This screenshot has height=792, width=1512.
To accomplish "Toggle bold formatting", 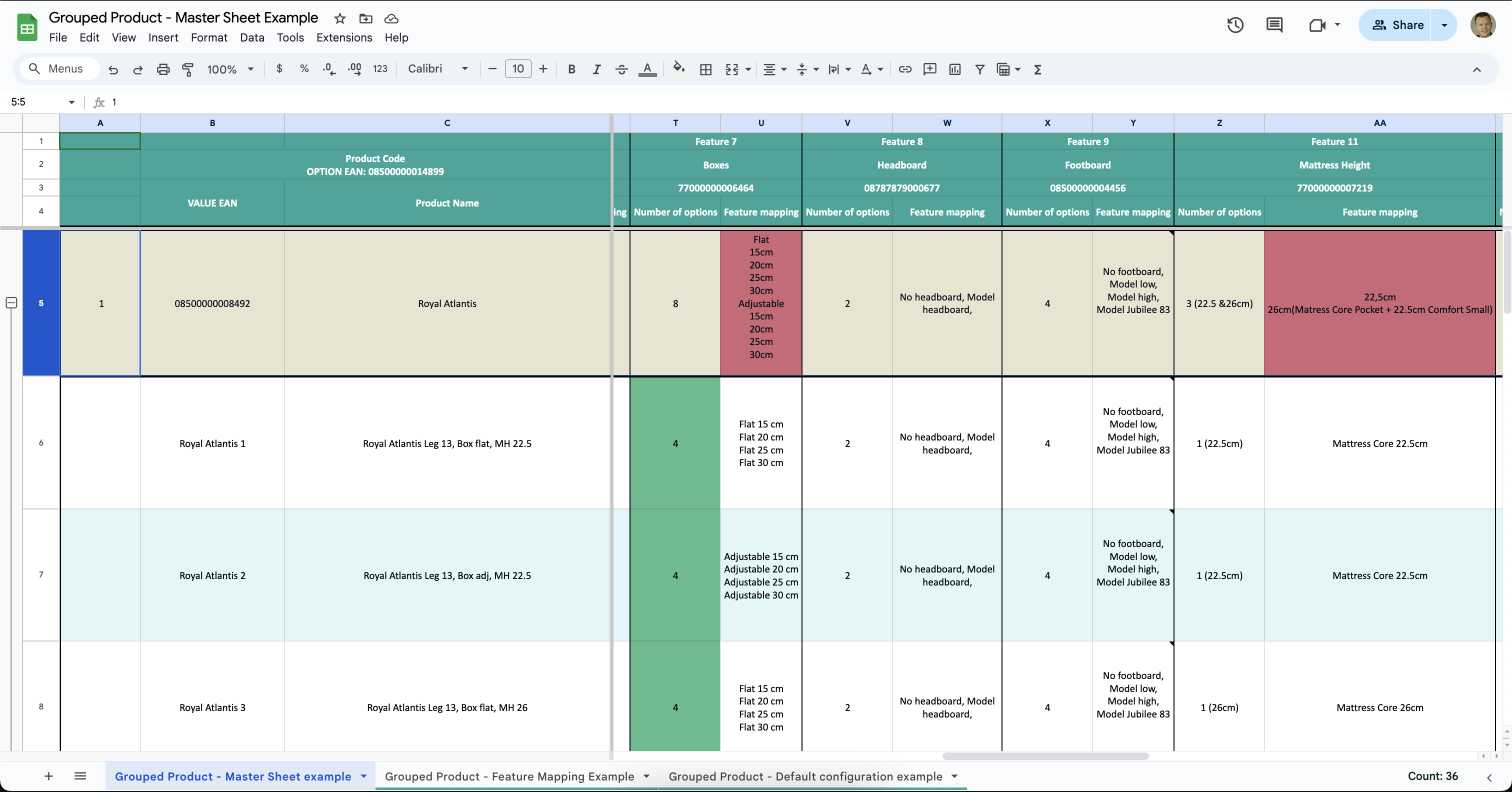I will tap(571, 68).
